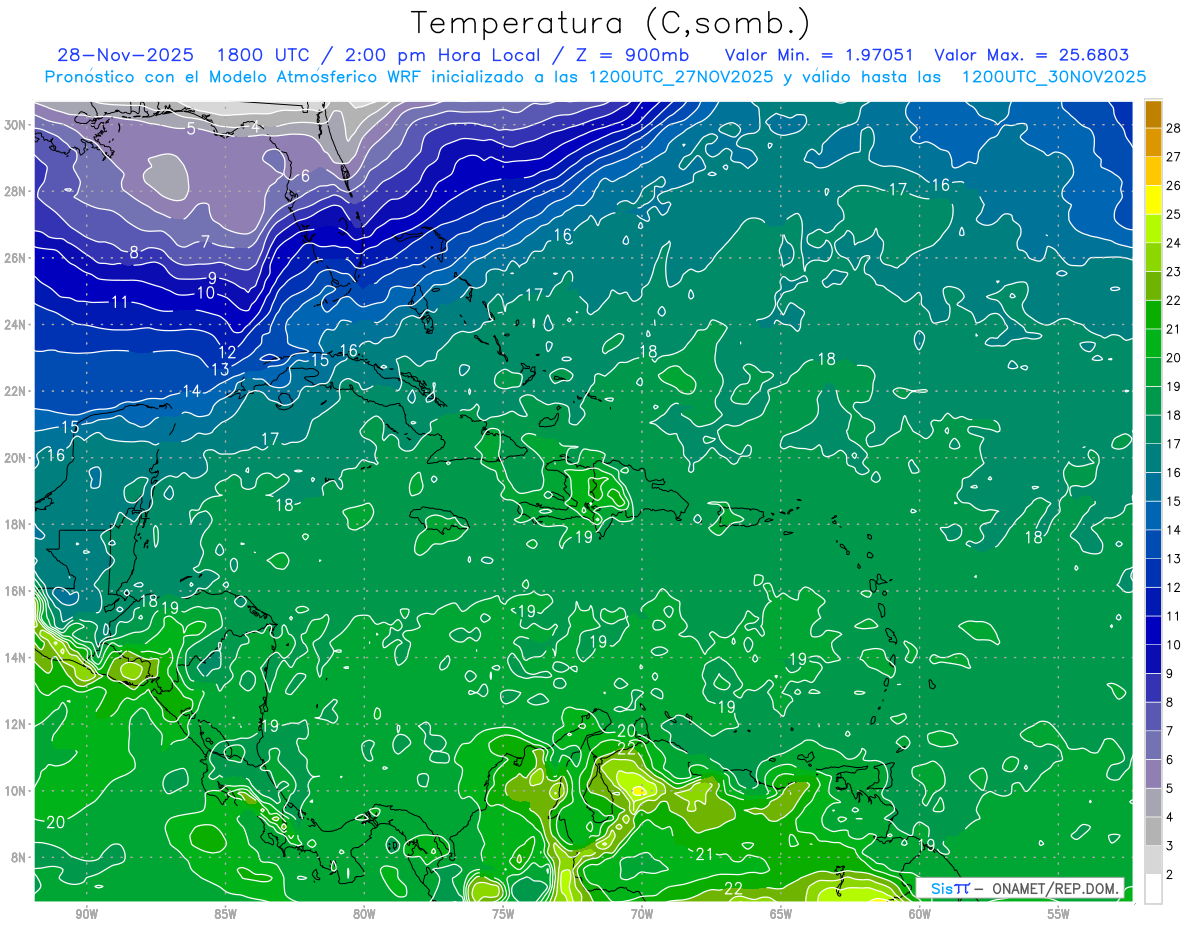The image size is (1200, 927).
Task: Click the contour label "11" on the map
Action: pos(120,302)
